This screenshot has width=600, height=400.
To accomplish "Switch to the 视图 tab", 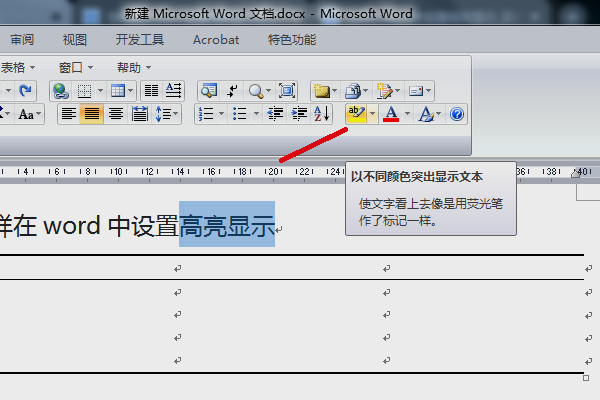I will pyautogui.click(x=75, y=40).
